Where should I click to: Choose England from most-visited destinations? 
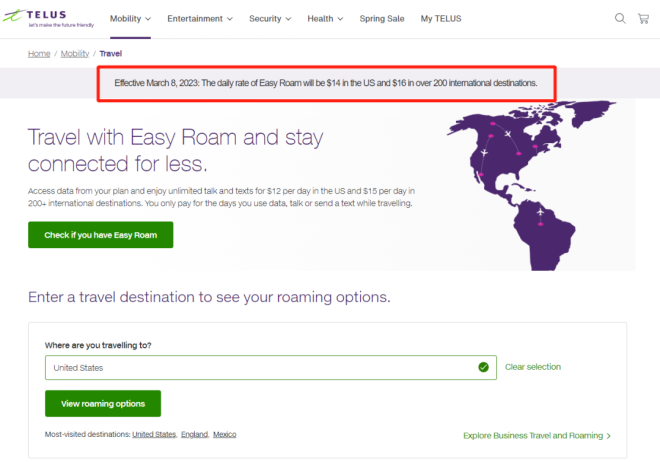pos(194,434)
